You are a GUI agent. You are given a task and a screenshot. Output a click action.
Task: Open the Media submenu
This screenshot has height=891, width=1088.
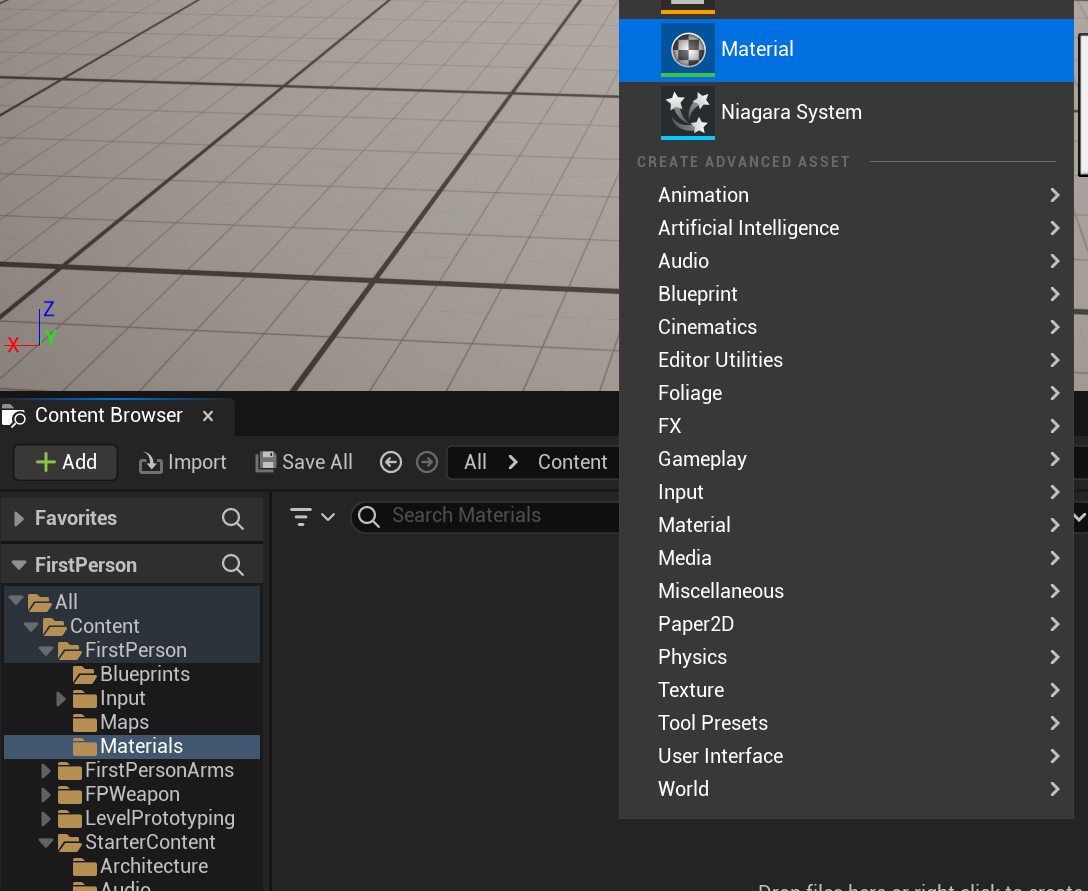(x=846, y=558)
